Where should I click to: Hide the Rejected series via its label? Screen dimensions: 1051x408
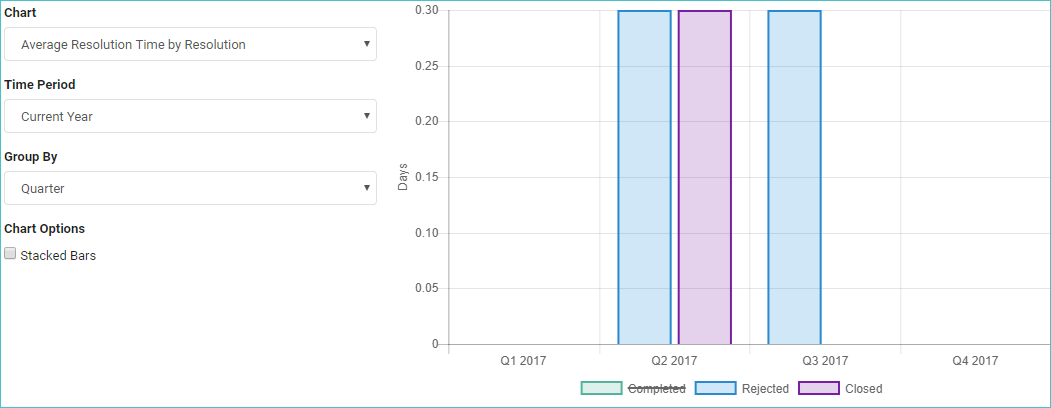click(x=765, y=389)
